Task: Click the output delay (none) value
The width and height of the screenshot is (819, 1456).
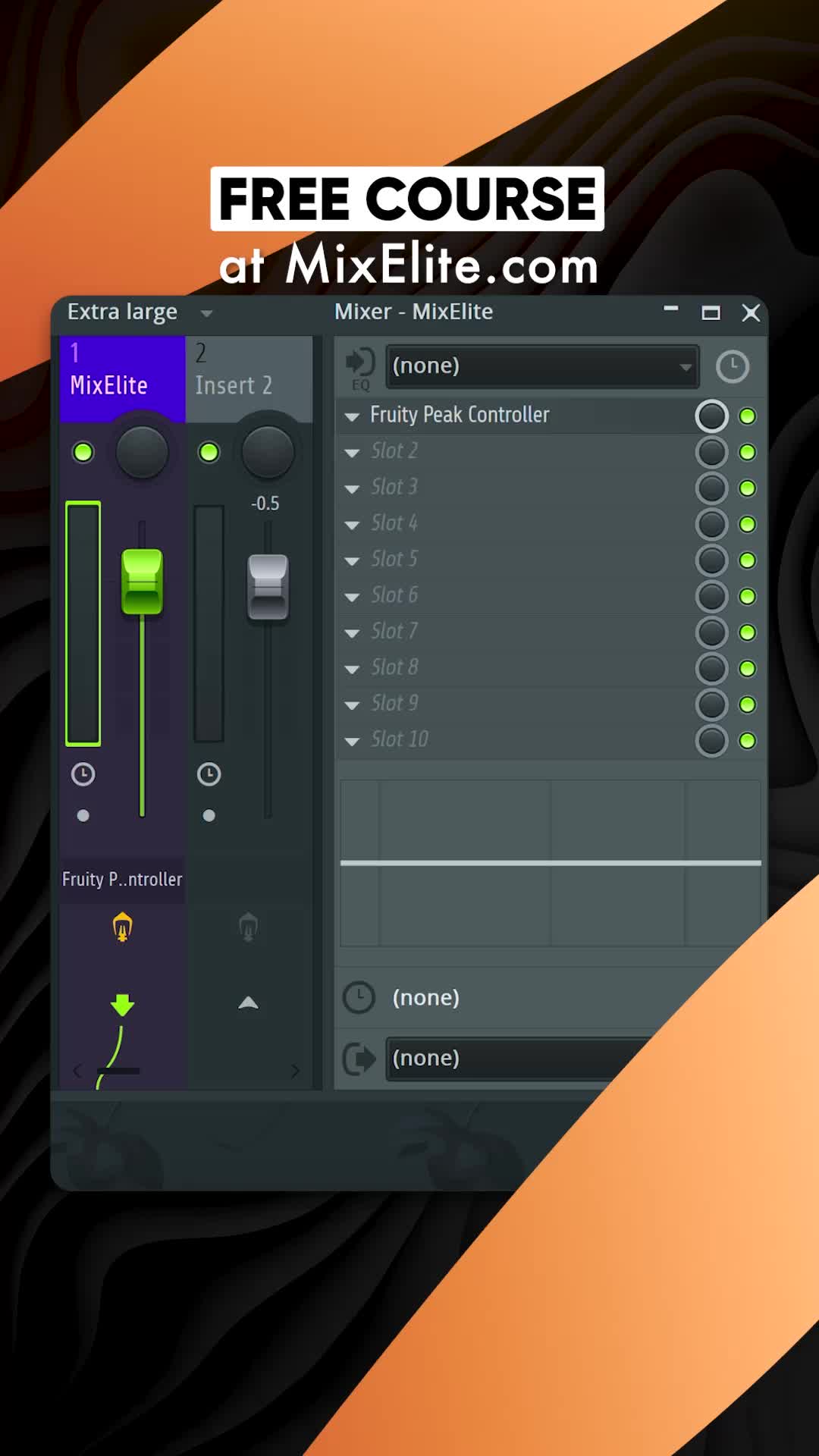Action: click(x=425, y=998)
